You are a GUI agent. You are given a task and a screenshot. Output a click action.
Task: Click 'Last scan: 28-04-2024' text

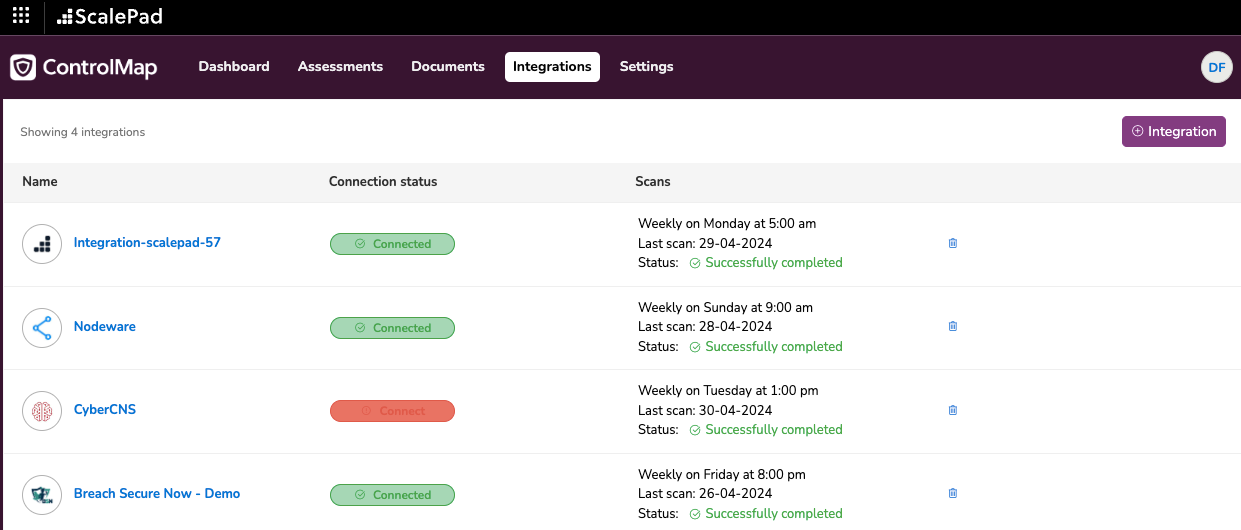coord(705,326)
